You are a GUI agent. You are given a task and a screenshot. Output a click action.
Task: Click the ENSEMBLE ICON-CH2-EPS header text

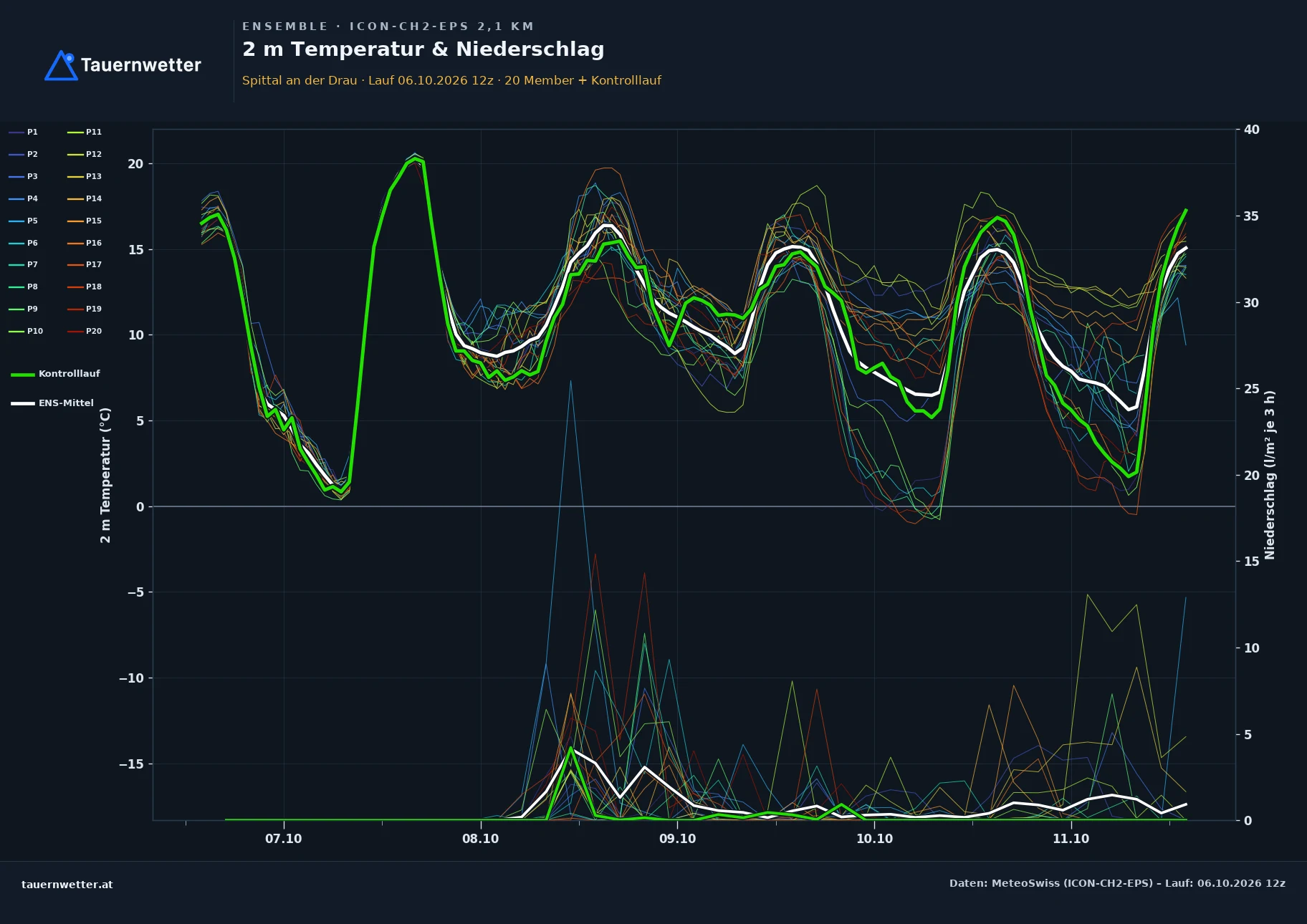pos(388,27)
